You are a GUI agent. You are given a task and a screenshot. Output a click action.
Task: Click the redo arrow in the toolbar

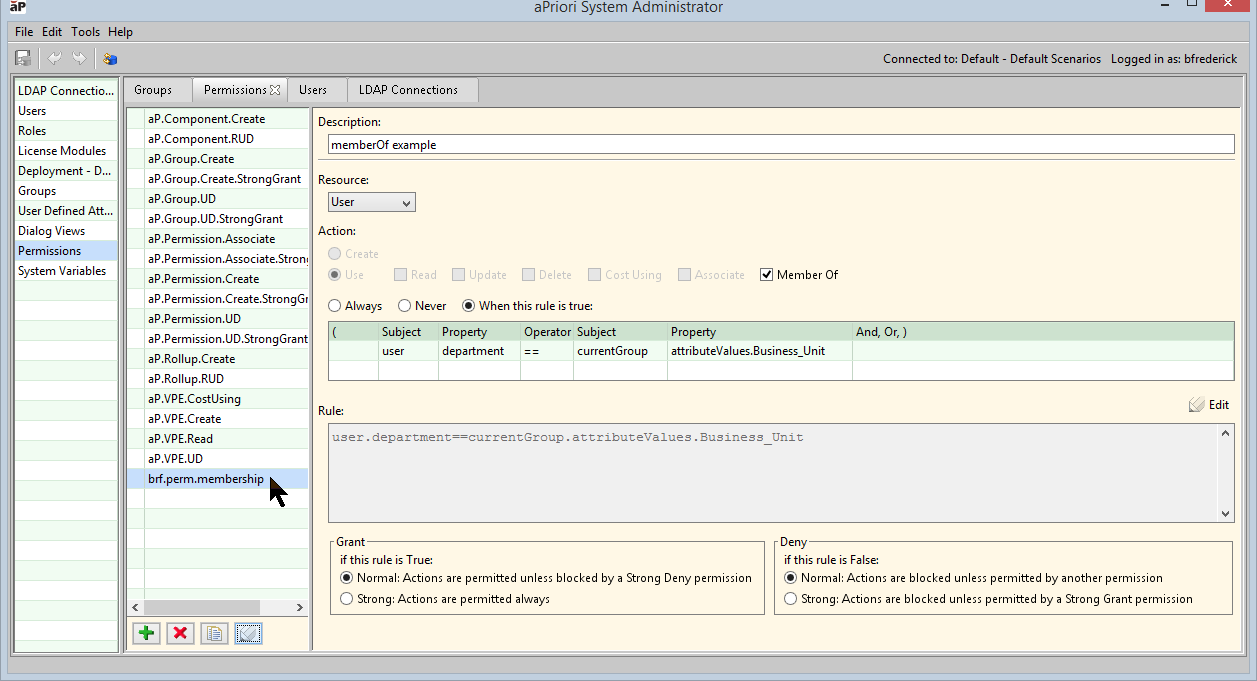pyautogui.click(x=79, y=59)
